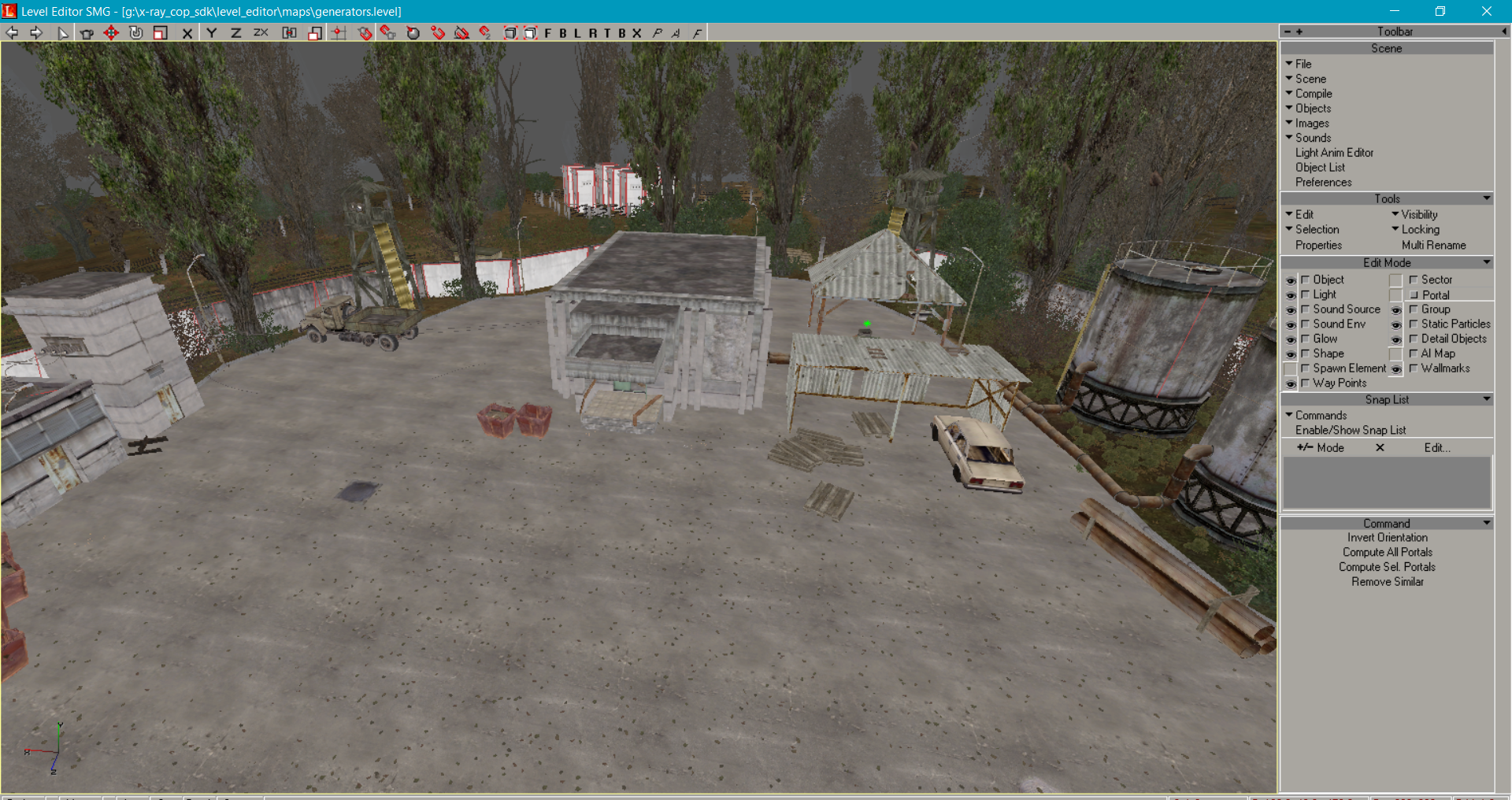Enable Light edit mode checkbox
Screen dimensions: 1512x800
[1305, 294]
